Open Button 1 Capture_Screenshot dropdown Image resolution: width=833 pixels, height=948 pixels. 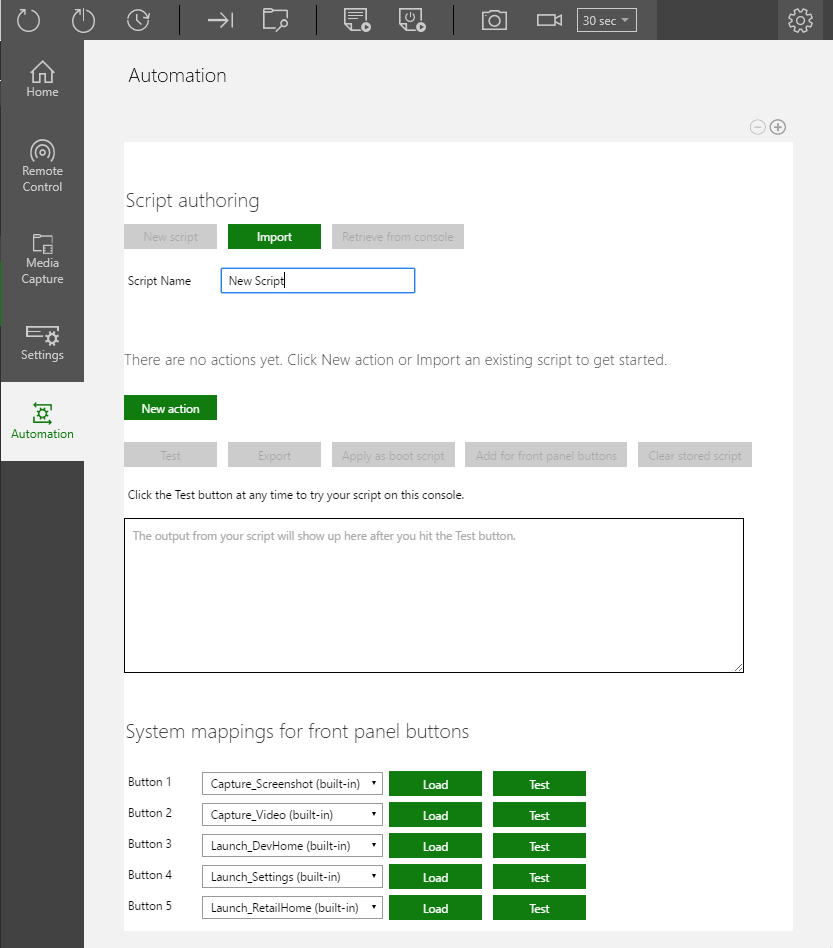point(293,784)
